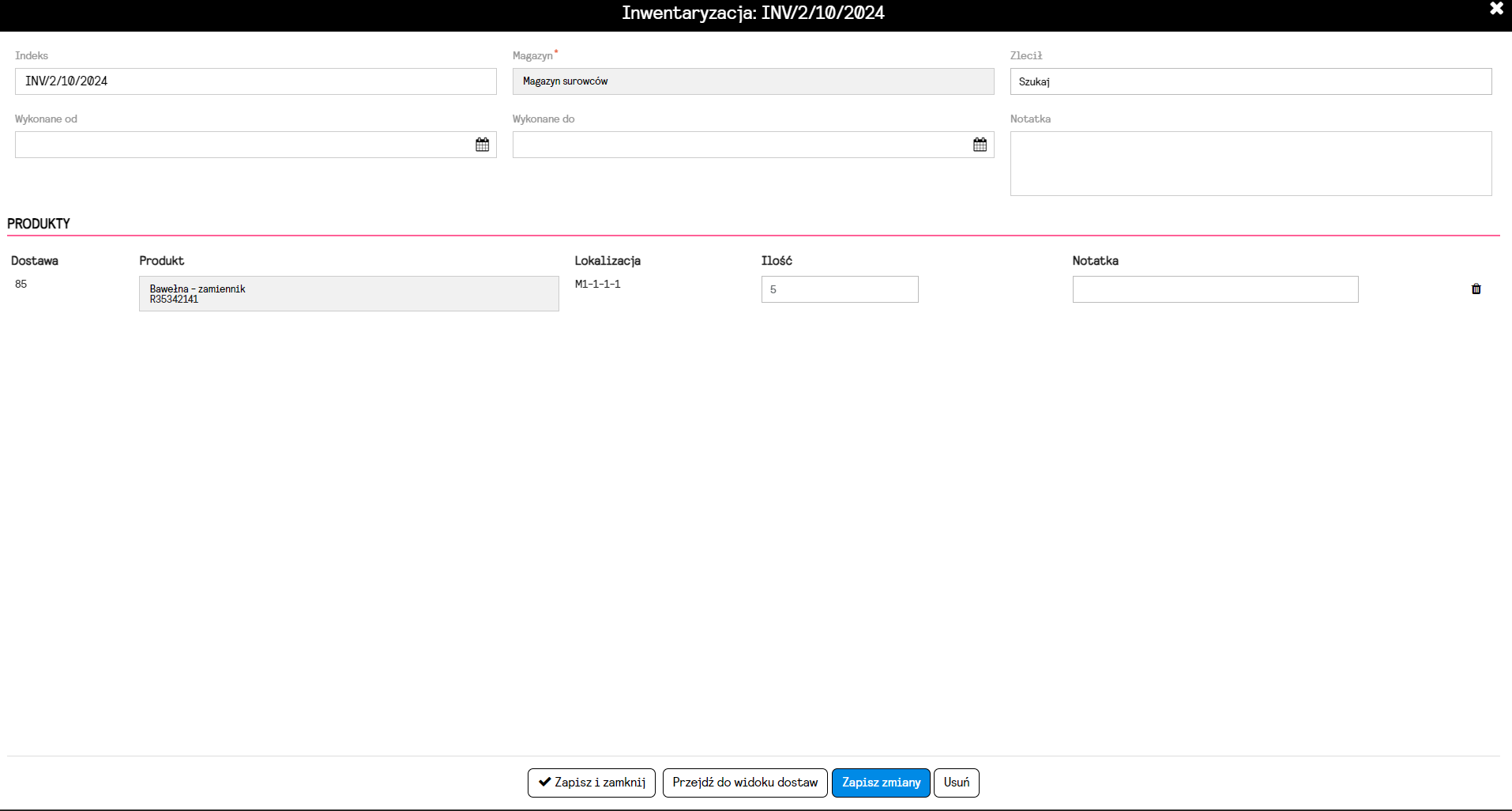This screenshot has height=811, width=1512.
Task: Click the large Notatka text area
Action: (1251, 164)
